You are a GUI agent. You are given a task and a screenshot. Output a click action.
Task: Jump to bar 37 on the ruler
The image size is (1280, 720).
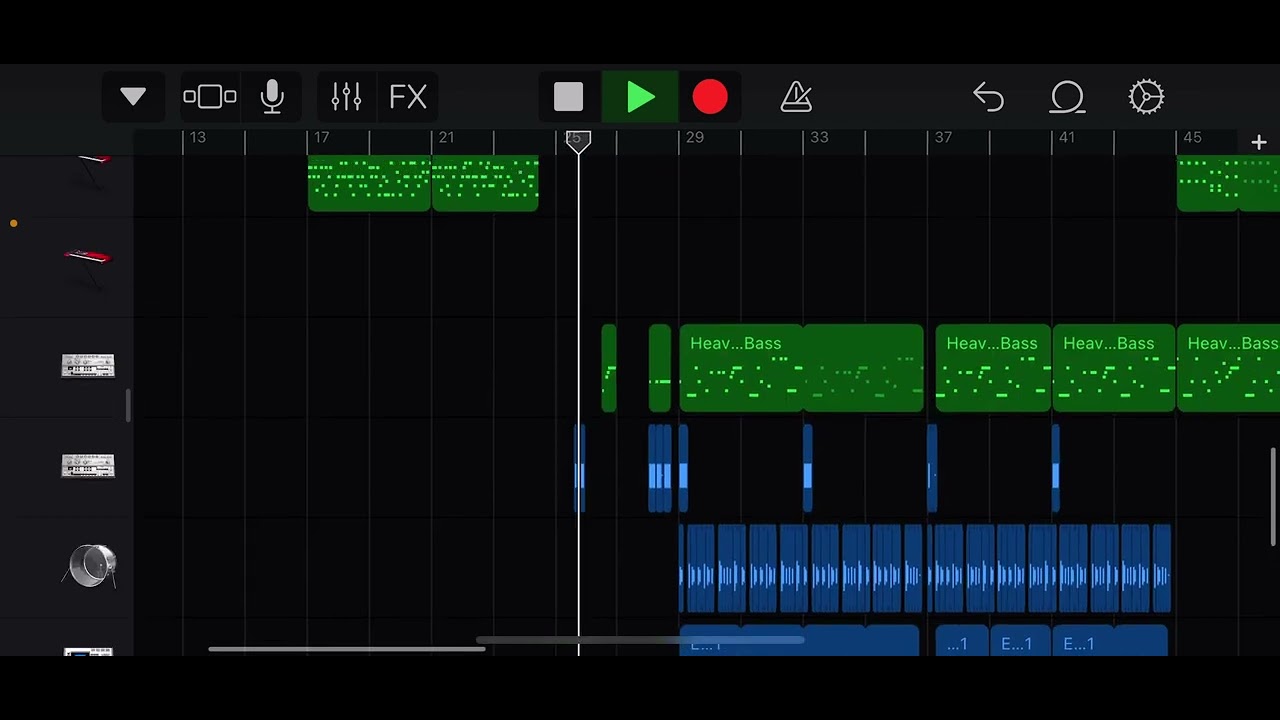pyautogui.click(x=943, y=138)
